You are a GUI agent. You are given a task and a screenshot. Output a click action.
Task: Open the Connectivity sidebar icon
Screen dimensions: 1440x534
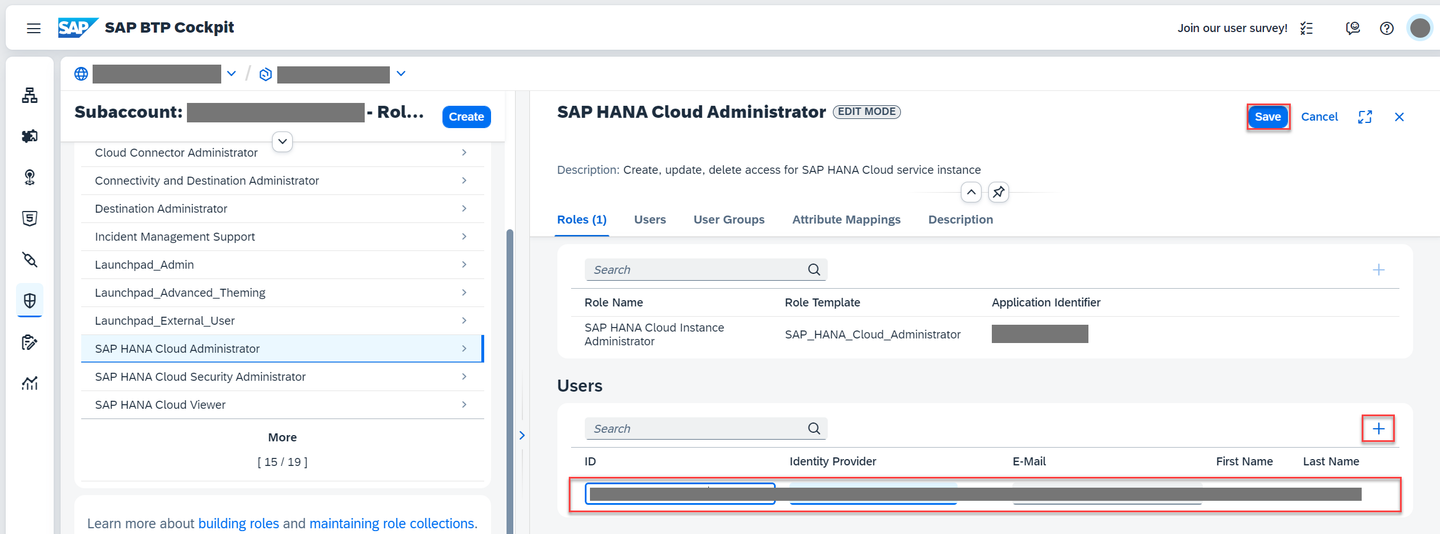[30, 260]
